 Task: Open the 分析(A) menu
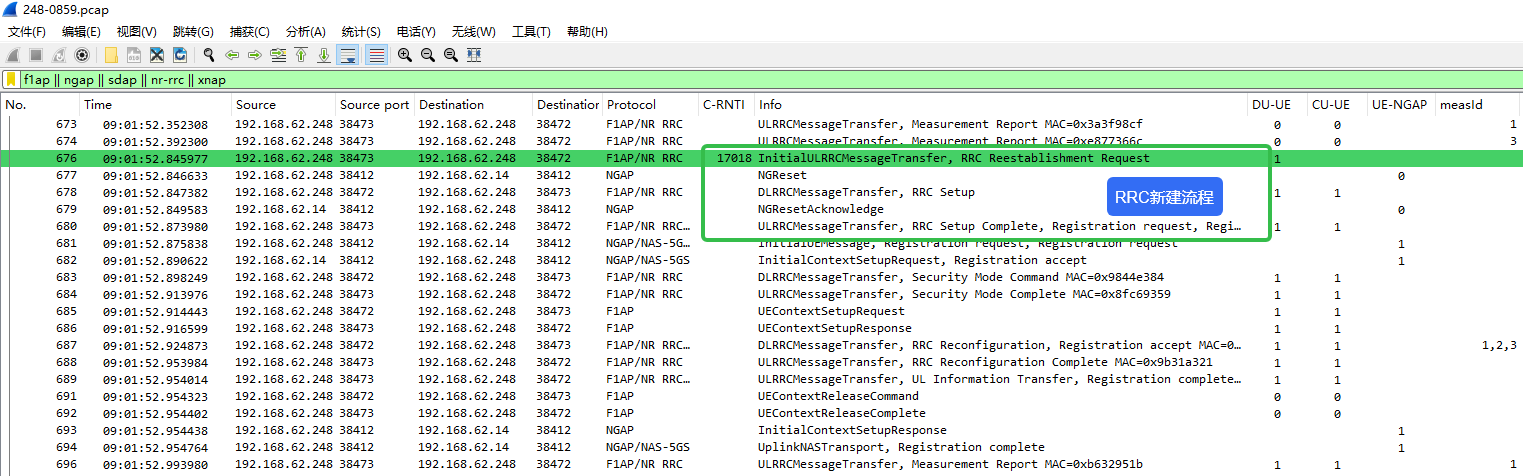(x=305, y=32)
